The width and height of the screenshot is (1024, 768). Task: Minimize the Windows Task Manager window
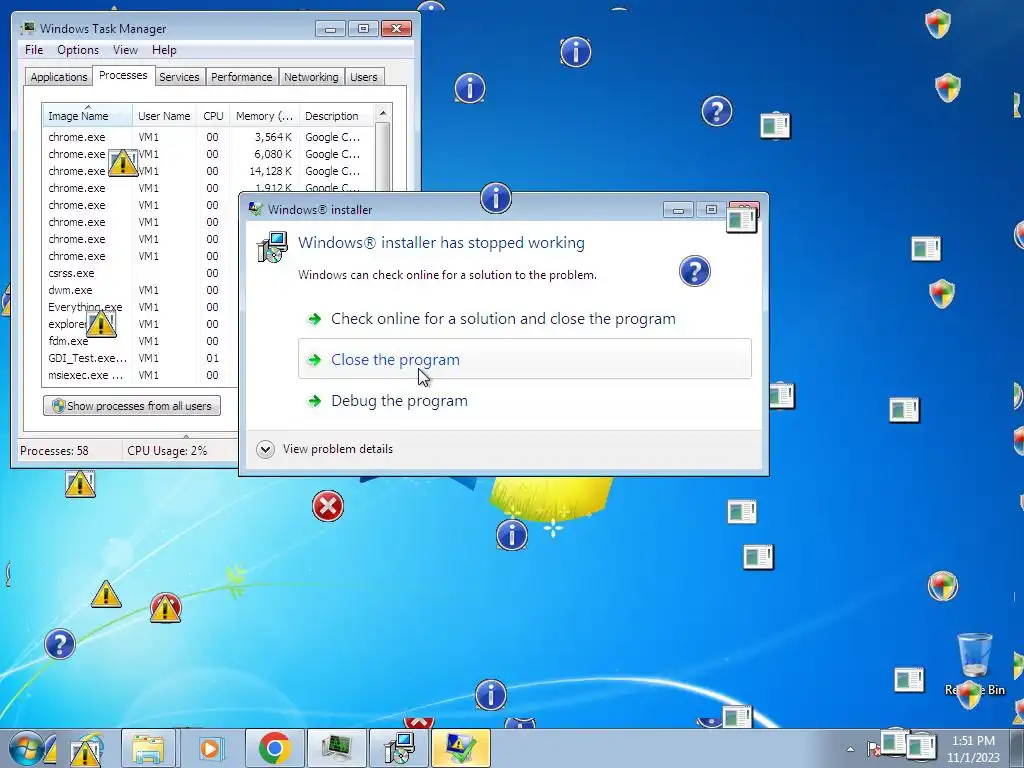(330, 29)
